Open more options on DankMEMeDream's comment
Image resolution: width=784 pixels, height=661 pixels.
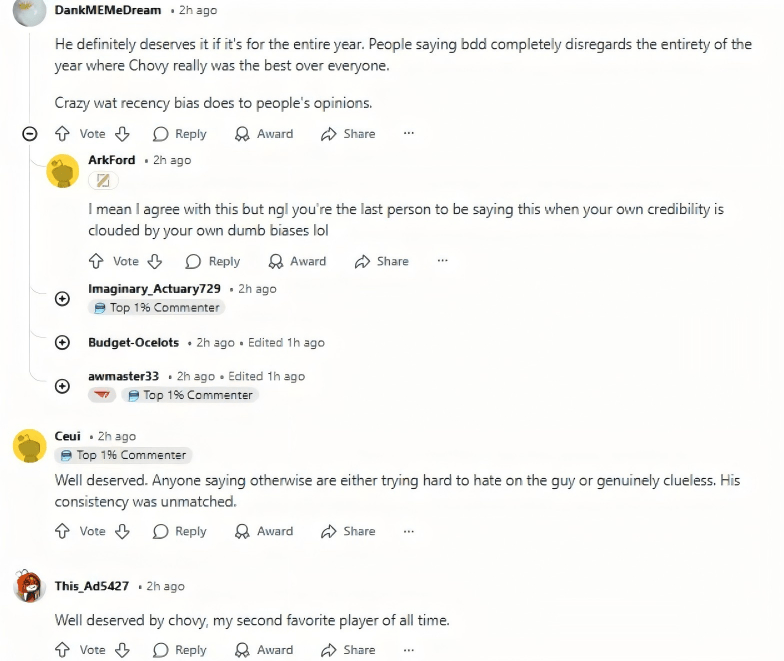pos(408,134)
